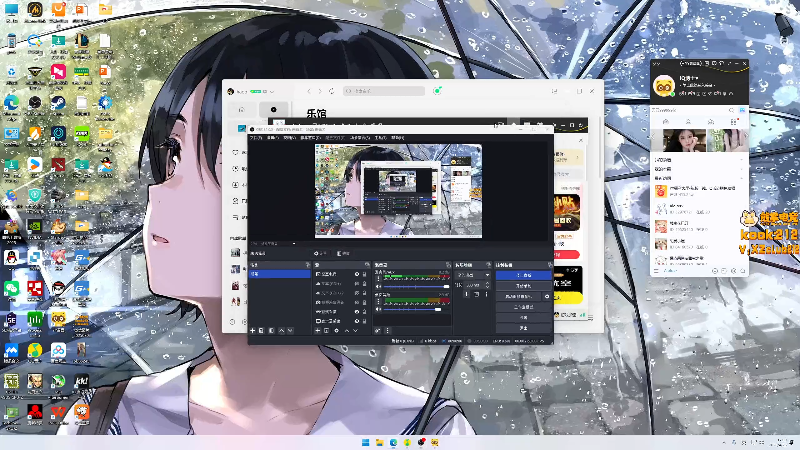Pop out the OBS Controls dock
Screen dimensions: 800x450
point(549,265)
